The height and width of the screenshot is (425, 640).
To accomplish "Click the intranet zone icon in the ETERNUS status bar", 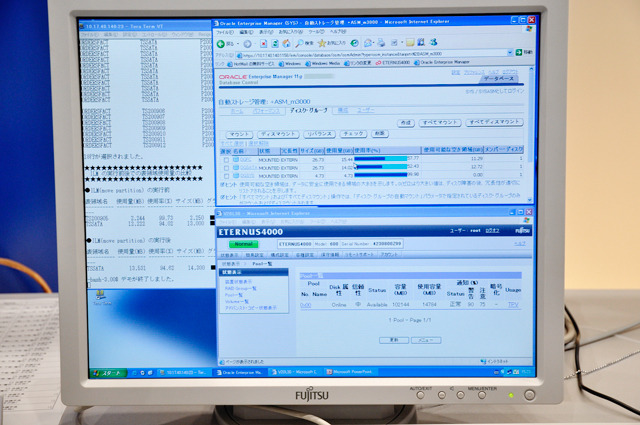I will (x=483, y=362).
